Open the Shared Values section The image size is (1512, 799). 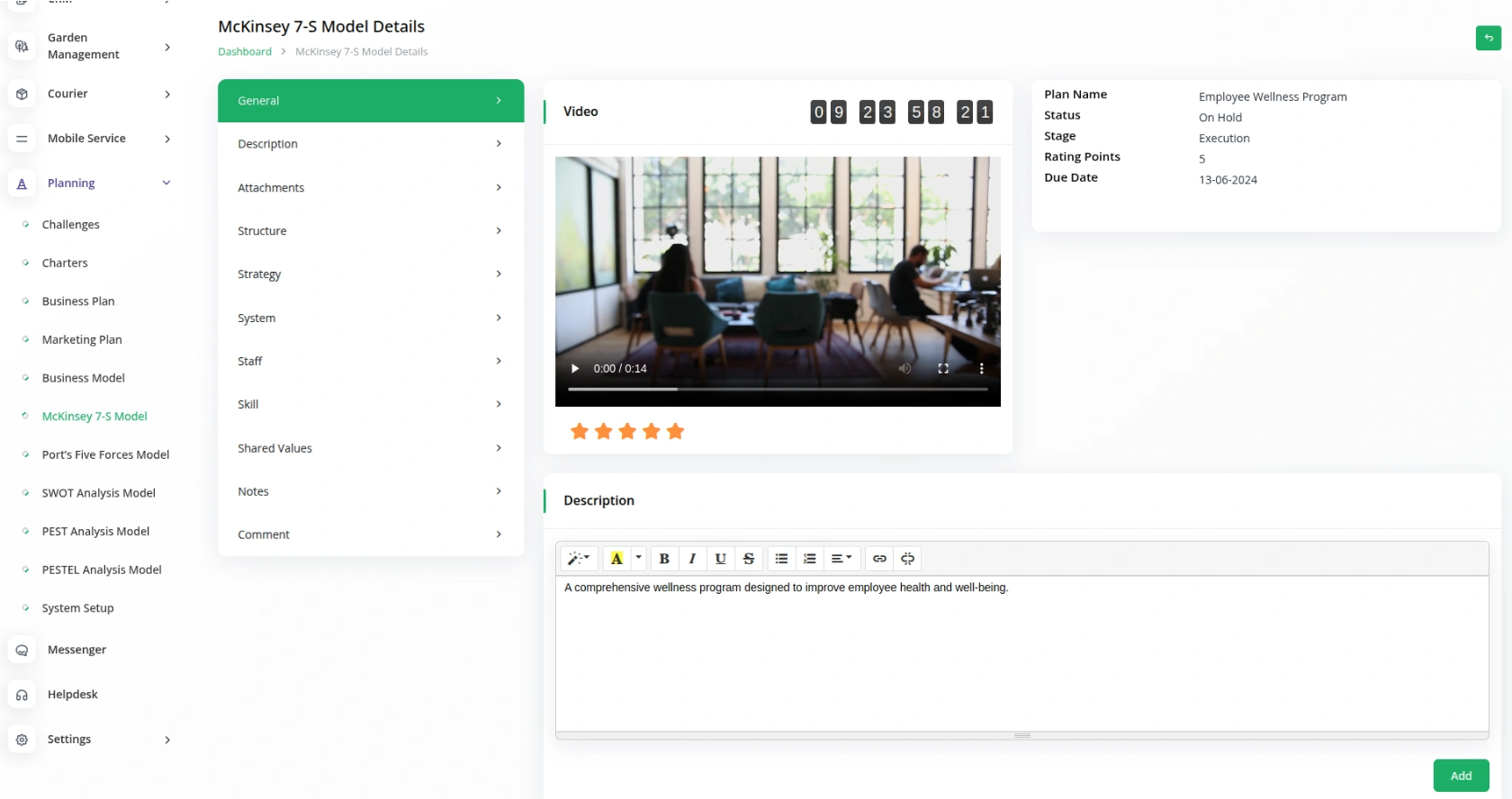[371, 448]
